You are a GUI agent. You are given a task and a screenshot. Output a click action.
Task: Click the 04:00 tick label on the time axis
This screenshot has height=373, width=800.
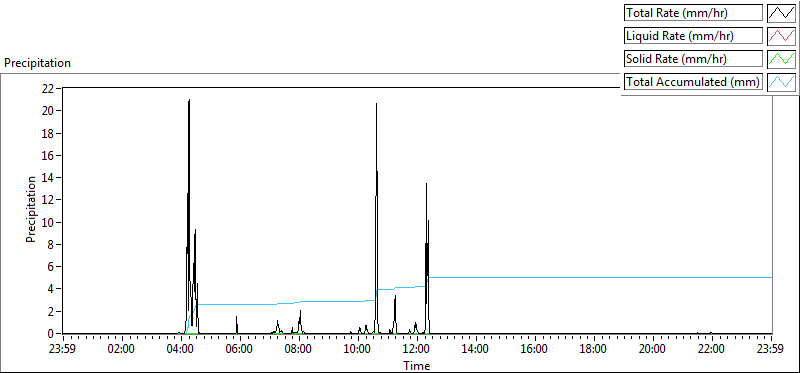coord(181,350)
